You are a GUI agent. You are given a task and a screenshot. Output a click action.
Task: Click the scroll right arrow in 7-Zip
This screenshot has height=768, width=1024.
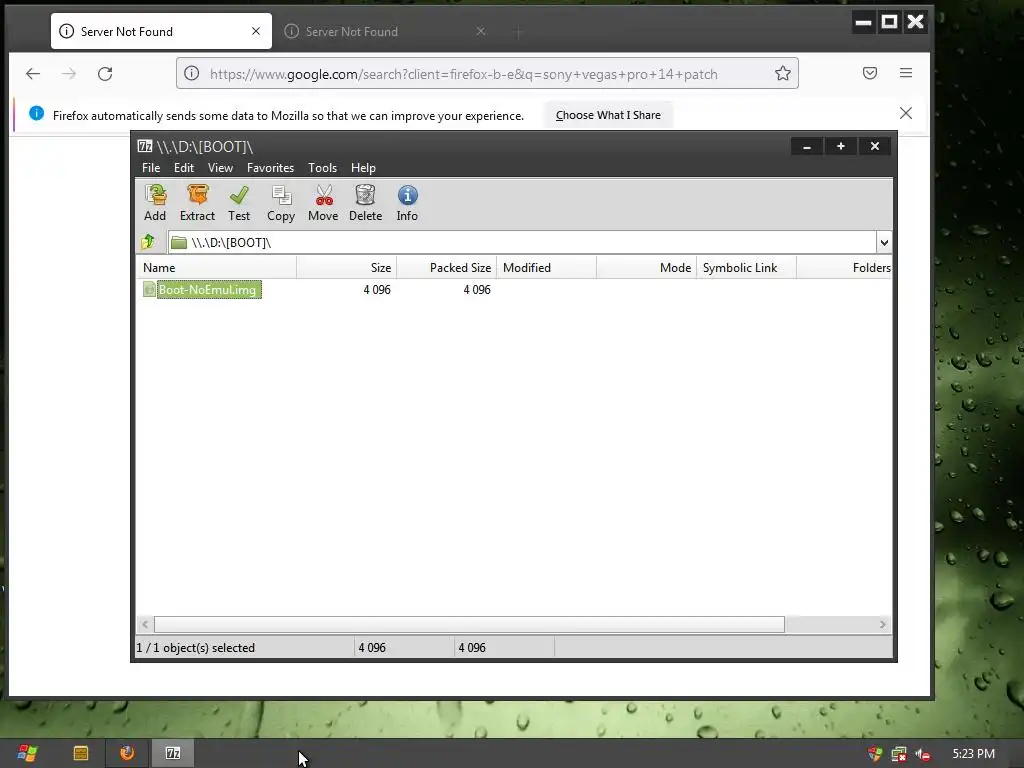point(882,624)
